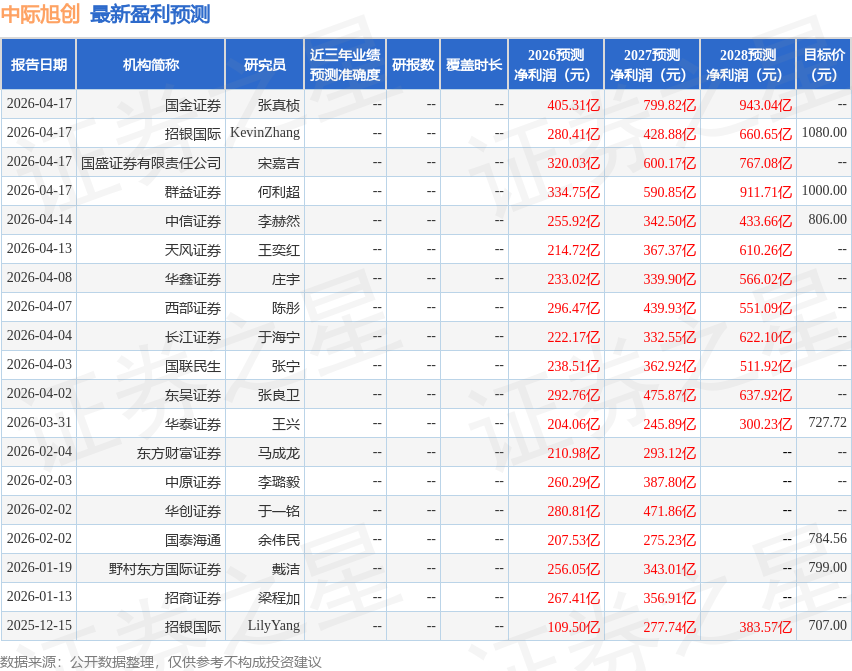Viewport: 852px width, 671px height.
Task: Select researcher 梁程加
Action: 279,598
